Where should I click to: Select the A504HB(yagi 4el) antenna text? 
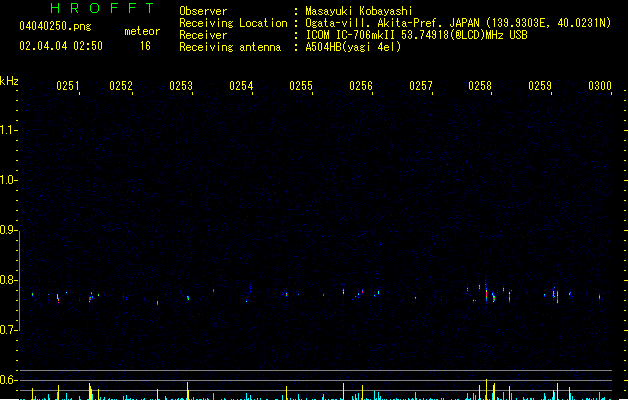click(353, 47)
